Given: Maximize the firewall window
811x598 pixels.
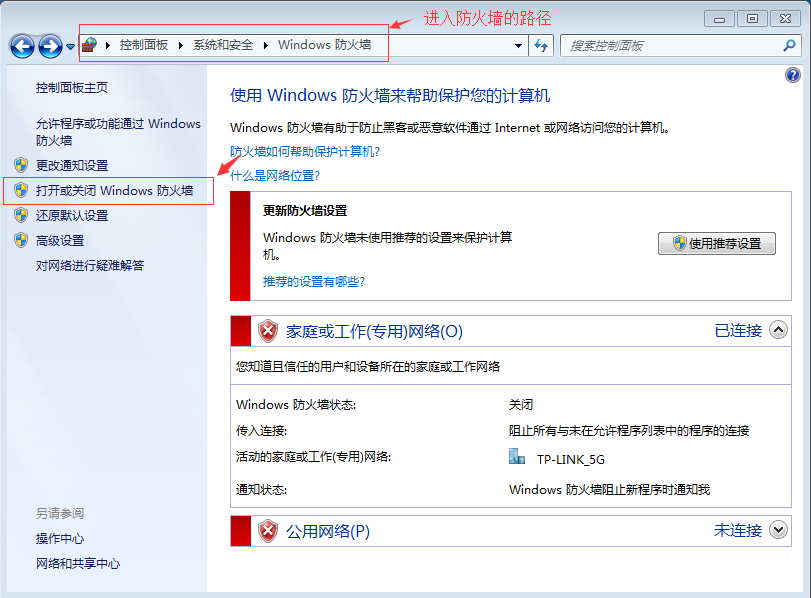Looking at the screenshot, I should click(x=752, y=19).
